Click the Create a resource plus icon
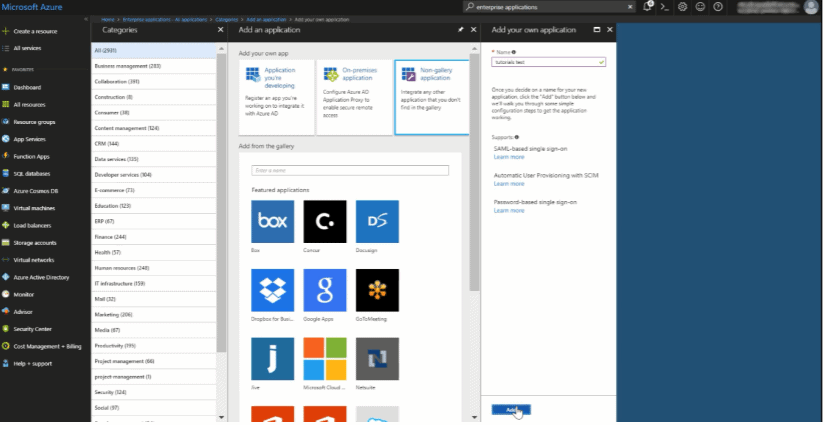This screenshot has height=425, width=825. (x=6, y=31)
